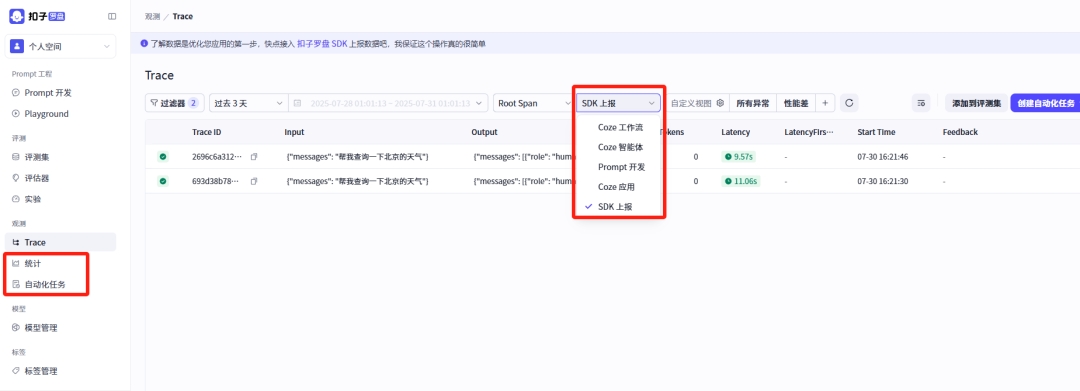
Task: Click the date range input field
Action: click(x=388, y=103)
